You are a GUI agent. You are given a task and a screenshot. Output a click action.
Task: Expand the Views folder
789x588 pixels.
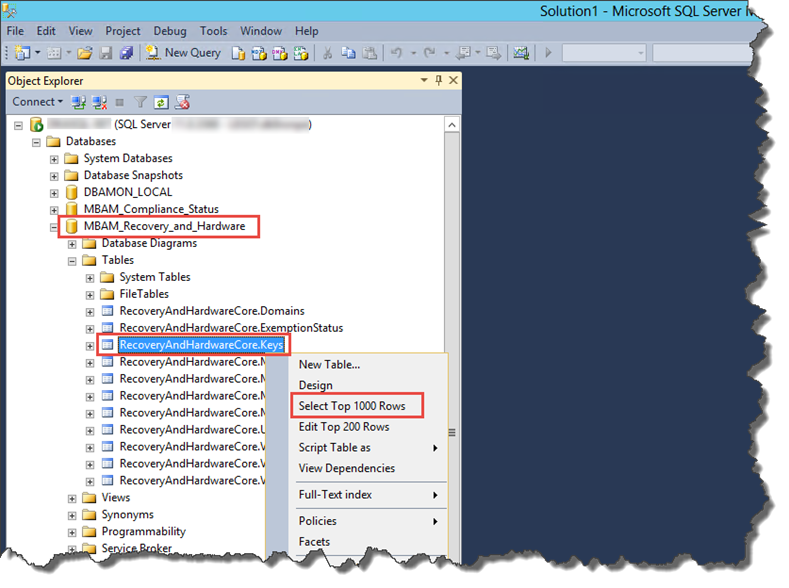point(72,498)
